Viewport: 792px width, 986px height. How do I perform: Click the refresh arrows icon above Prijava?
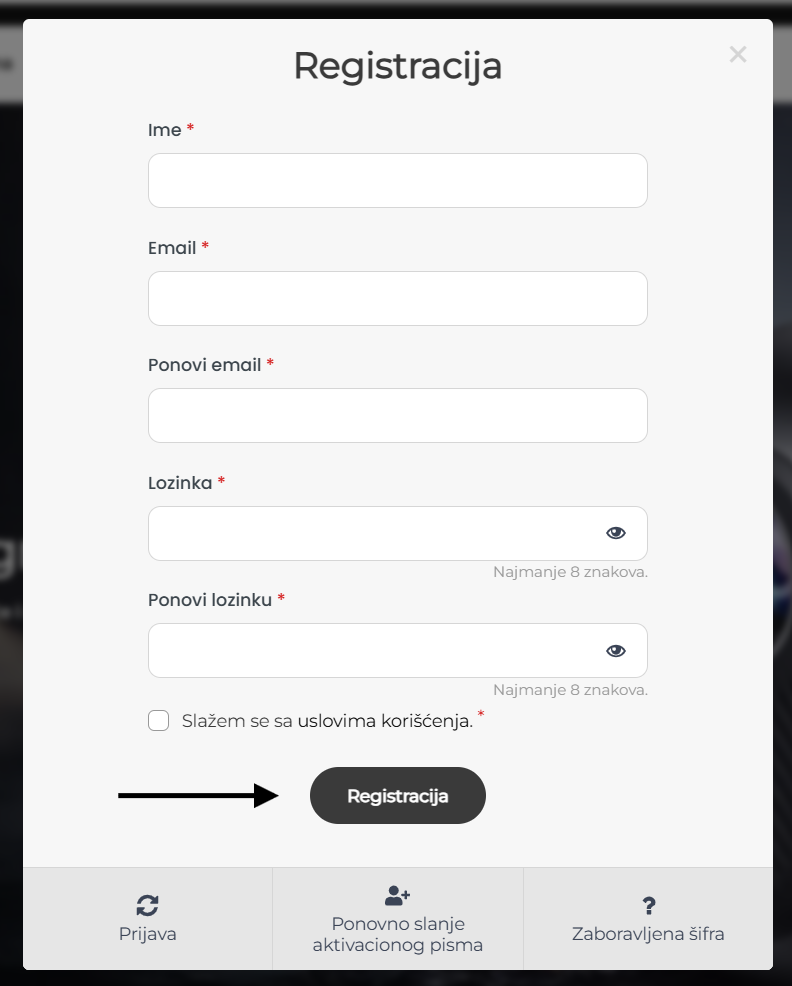pos(147,906)
